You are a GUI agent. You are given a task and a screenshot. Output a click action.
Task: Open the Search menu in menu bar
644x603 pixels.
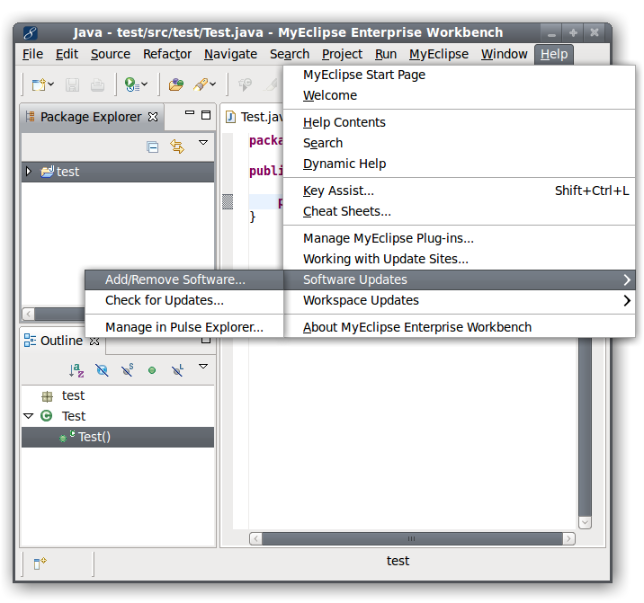click(289, 54)
